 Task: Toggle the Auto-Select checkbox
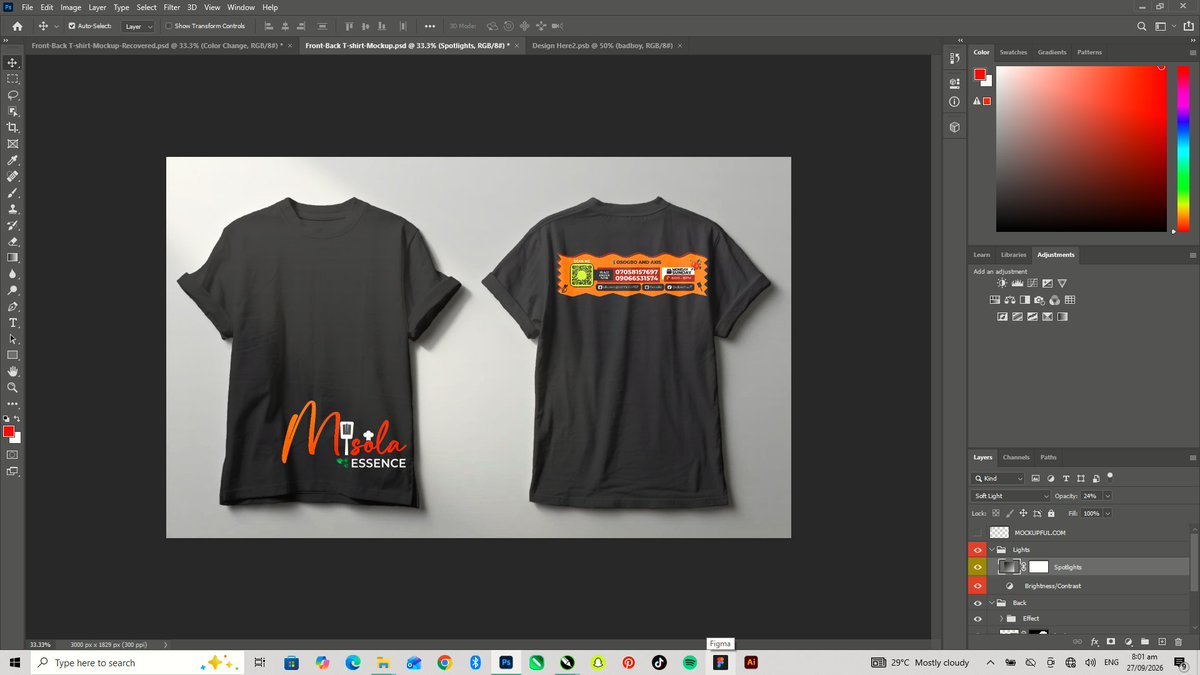tap(71, 26)
